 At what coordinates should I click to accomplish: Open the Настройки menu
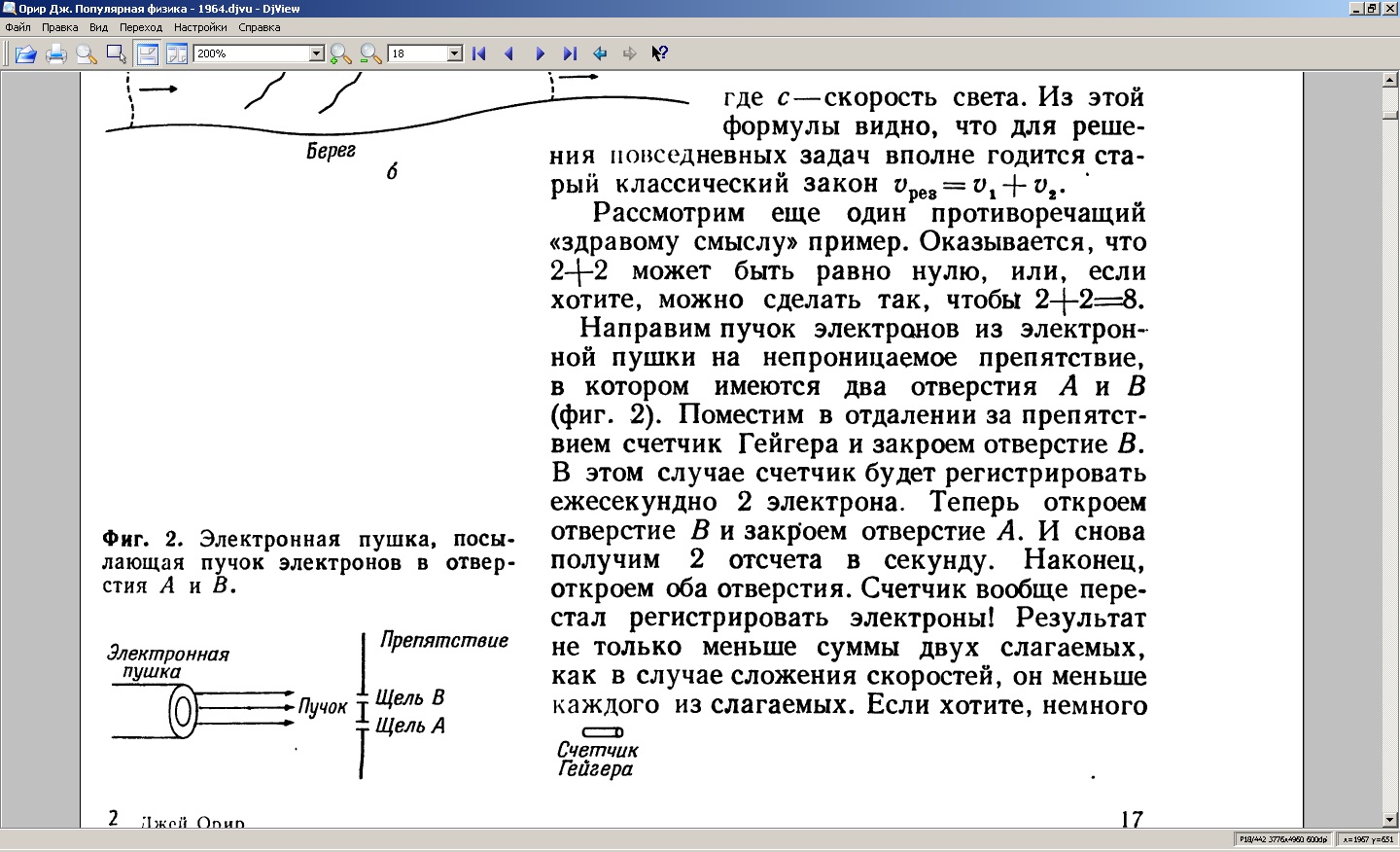(x=200, y=27)
